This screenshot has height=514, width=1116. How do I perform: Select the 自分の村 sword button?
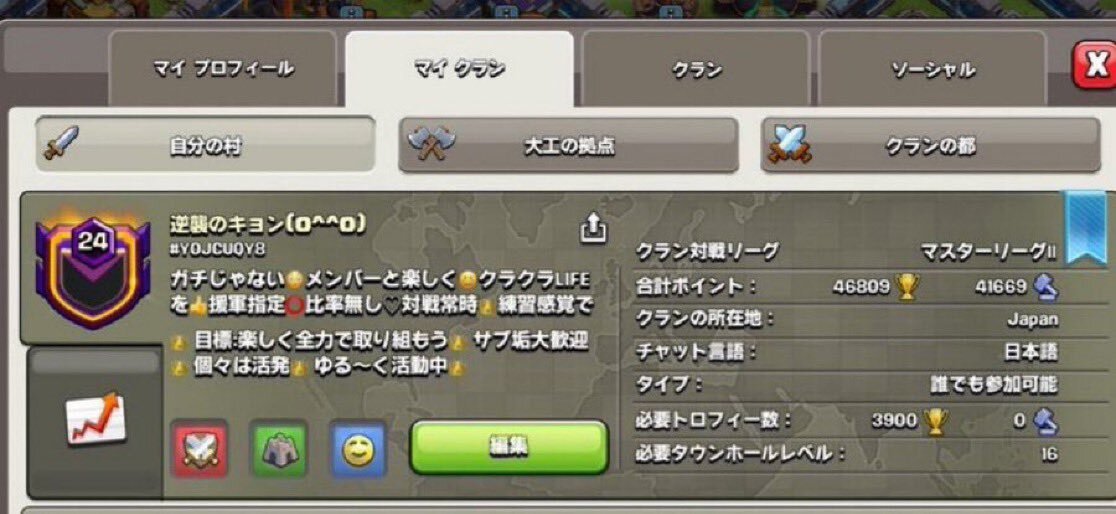click(206, 145)
